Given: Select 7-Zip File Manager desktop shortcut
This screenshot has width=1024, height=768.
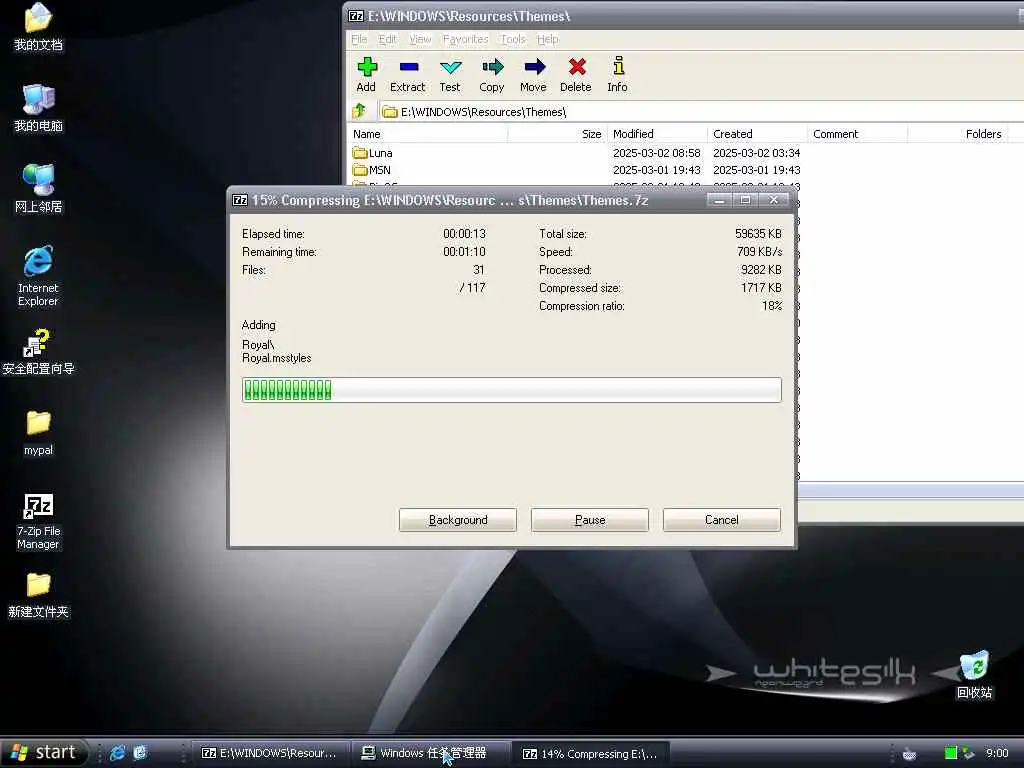Looking at the screenshot, I should (39, 520).
